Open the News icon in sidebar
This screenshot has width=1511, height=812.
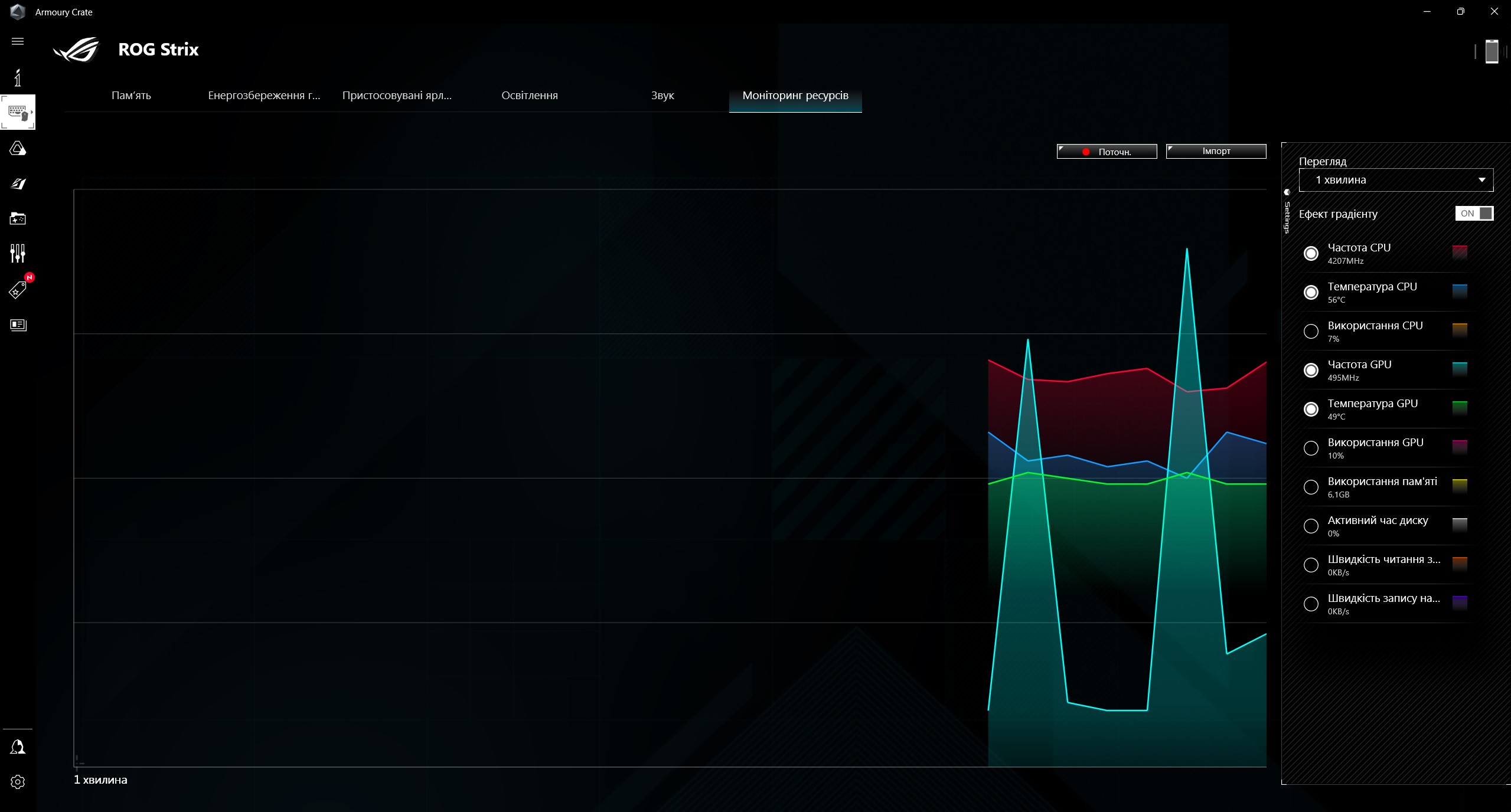(18, 325)
